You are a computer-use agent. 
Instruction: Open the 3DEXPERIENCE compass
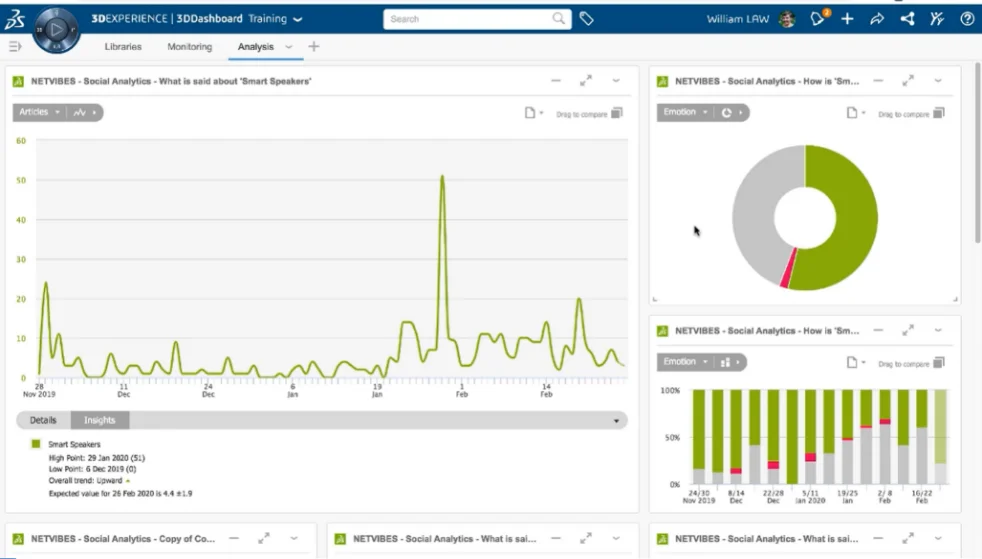click(x=56, y=28)
